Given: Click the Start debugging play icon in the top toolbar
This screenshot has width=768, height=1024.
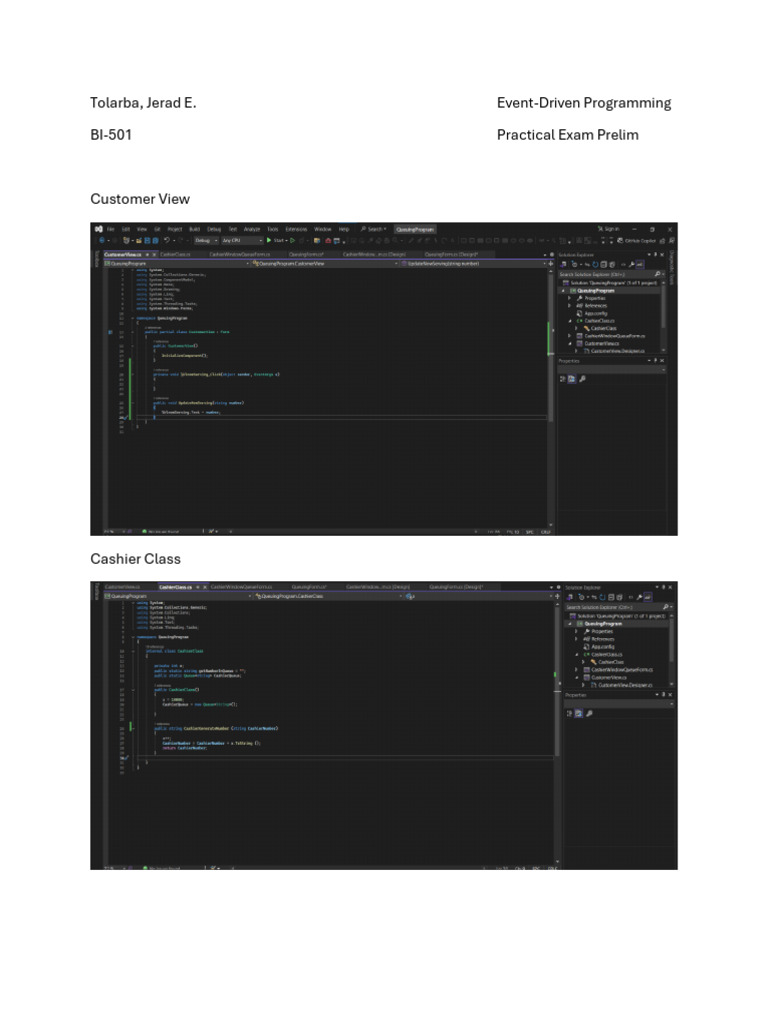Looking at the screenshot, I should click(269, 240).
